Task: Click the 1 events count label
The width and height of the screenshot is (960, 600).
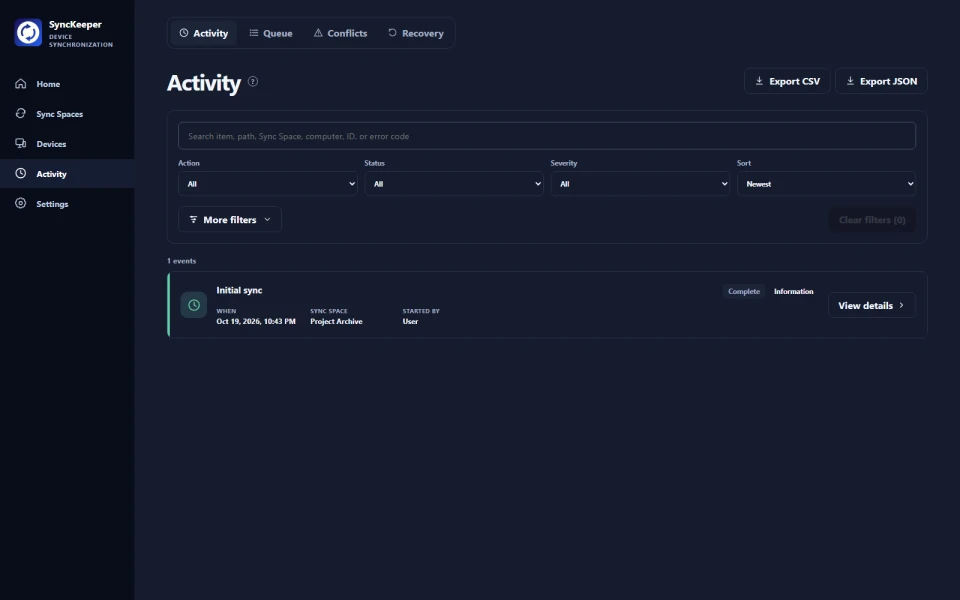Action: click(181, 261)
